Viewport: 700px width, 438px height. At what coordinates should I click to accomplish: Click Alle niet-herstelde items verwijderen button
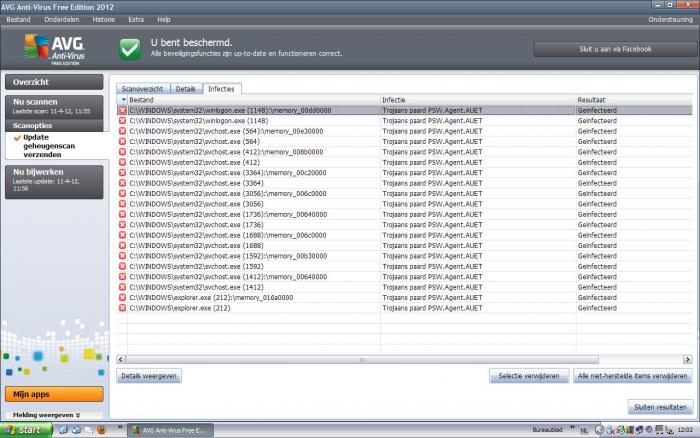click(x=633, y=376)
